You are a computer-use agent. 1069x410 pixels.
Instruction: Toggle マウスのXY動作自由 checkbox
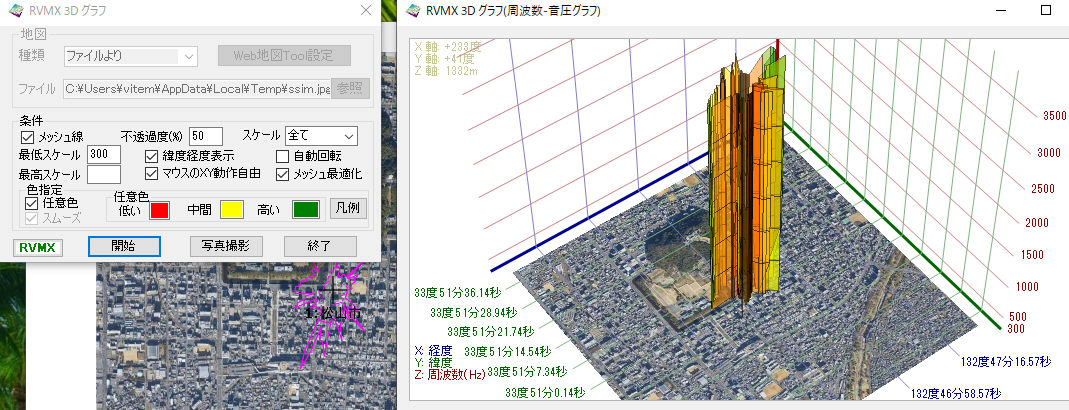point(152,174)
